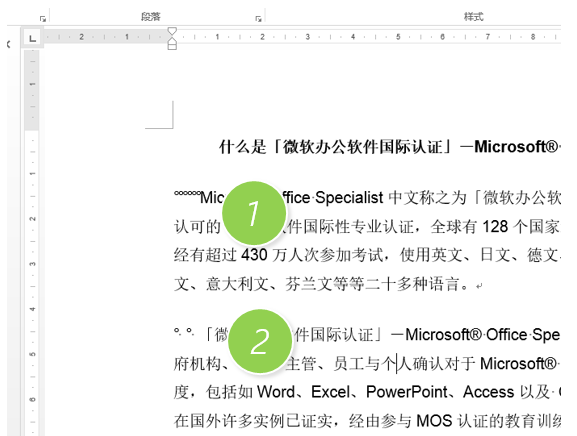Click the word PowerPoint in second paragraph

[x=407, y=392]
